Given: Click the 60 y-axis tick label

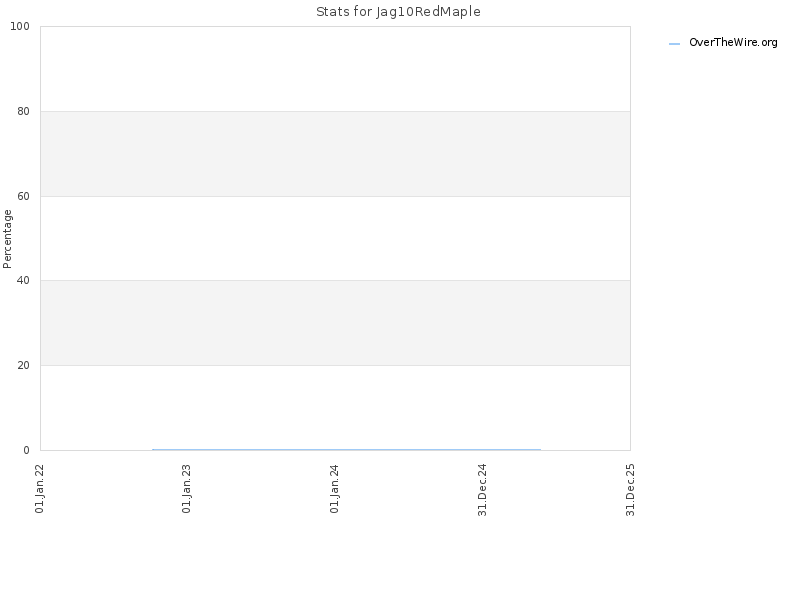Looking at the screenshot, I should pos(23,196).
